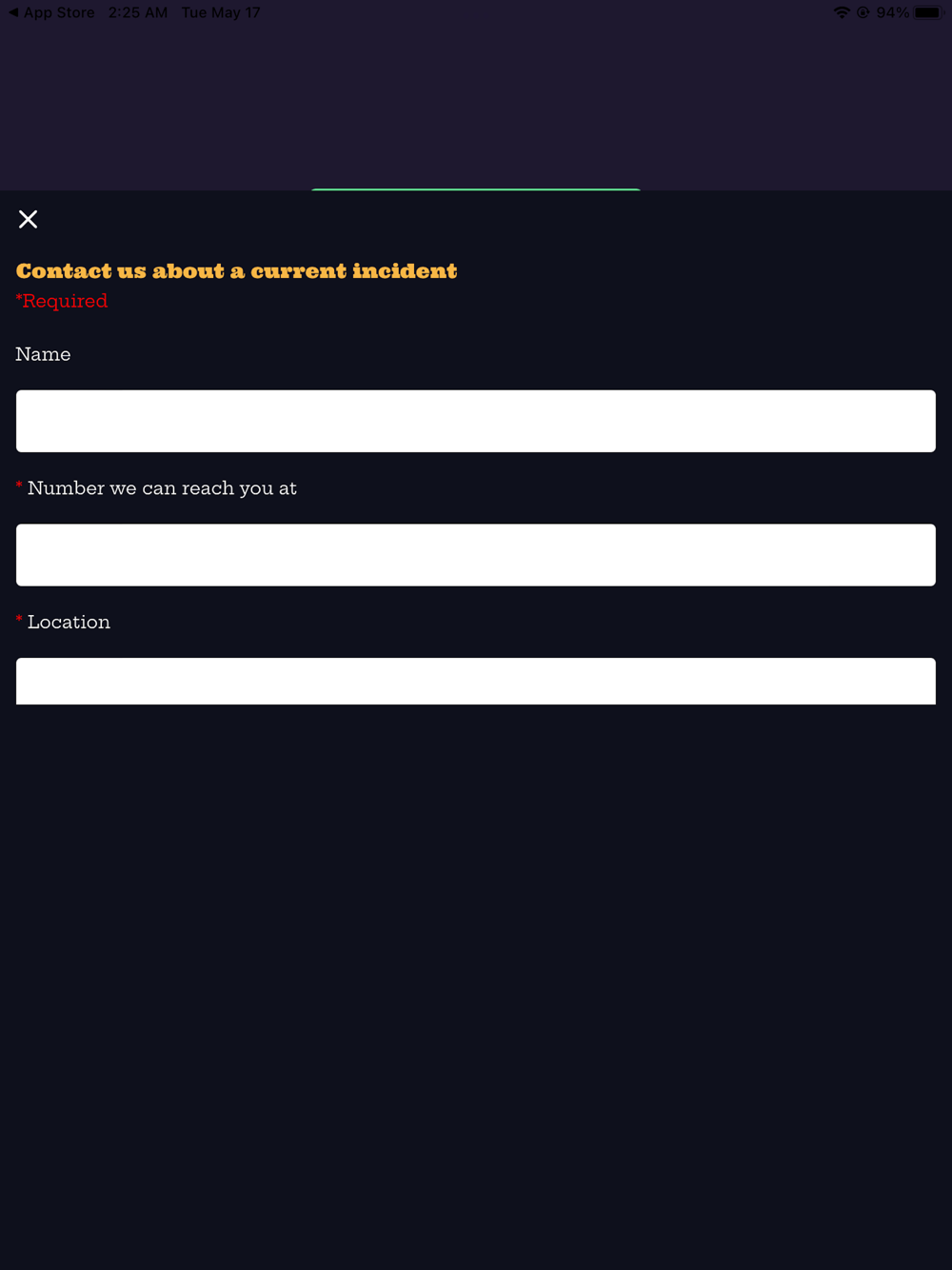Tap the Wi-Fi status icon
This screenshot has height=1270, width=952.
(842, 12)
